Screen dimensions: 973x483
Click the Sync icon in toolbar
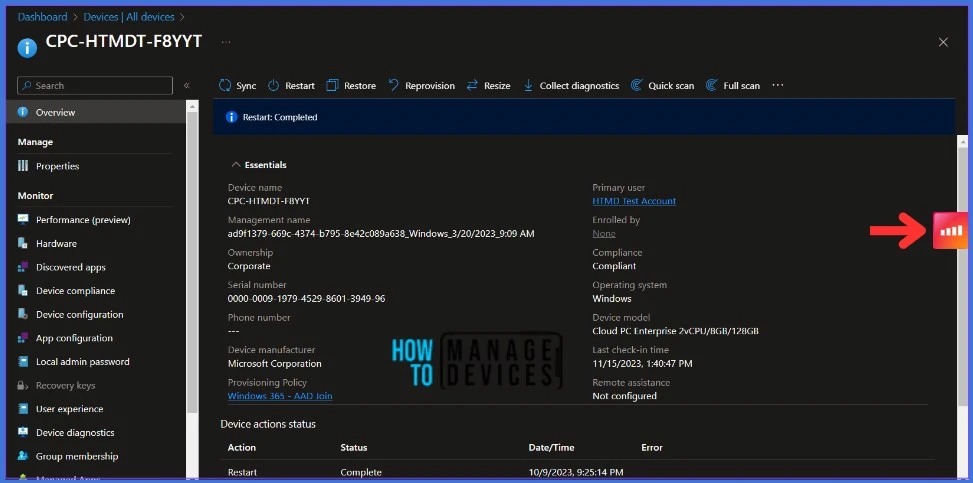tap(225, 86)
